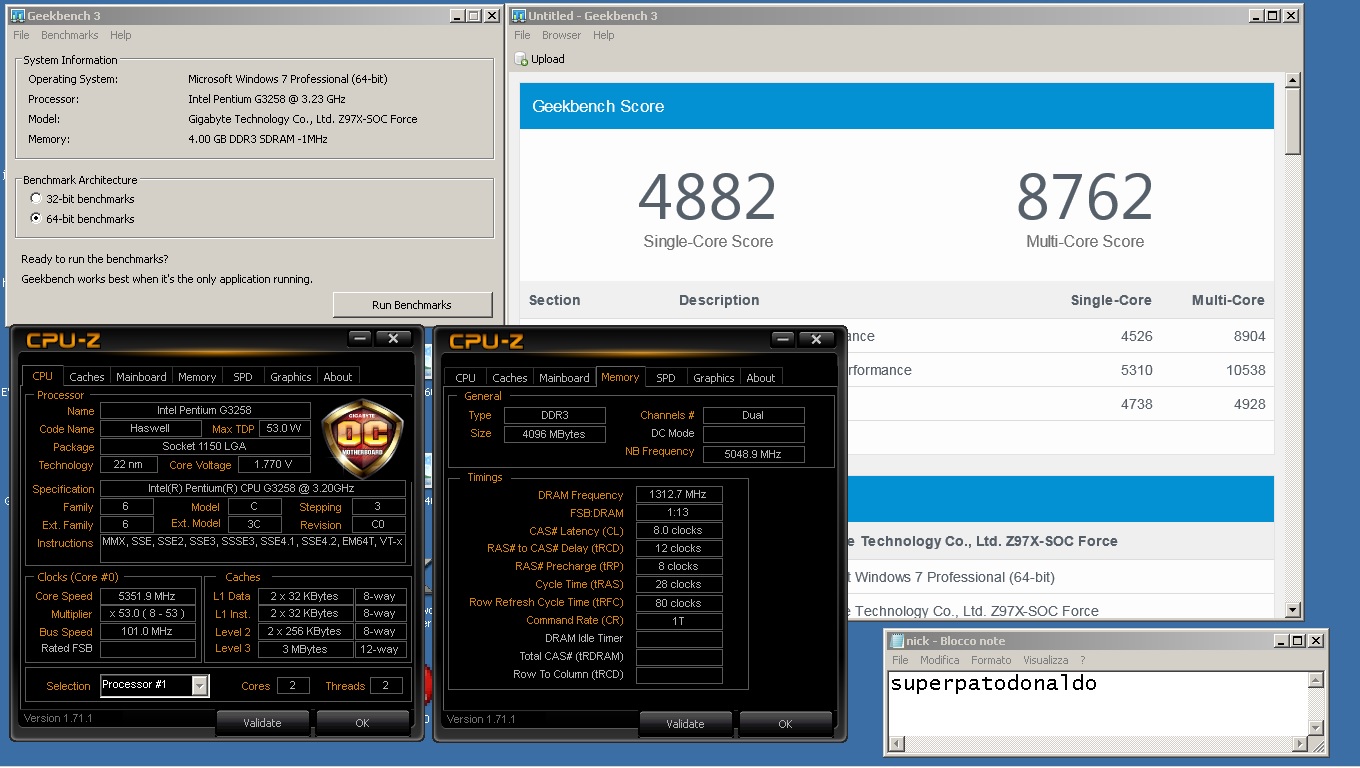Click OK button in right CPU-Z

[x=785, y=724]
